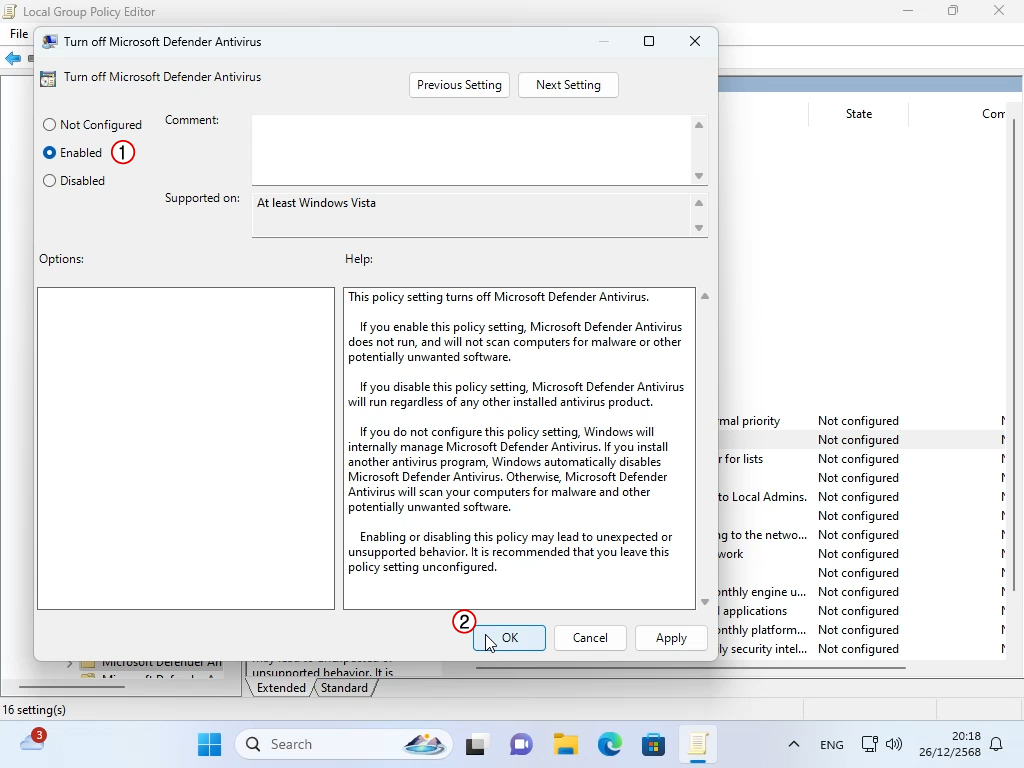1024x768 pixels.
Task: Open File Explorer from the taskbar
Action: tap(566, 744)
